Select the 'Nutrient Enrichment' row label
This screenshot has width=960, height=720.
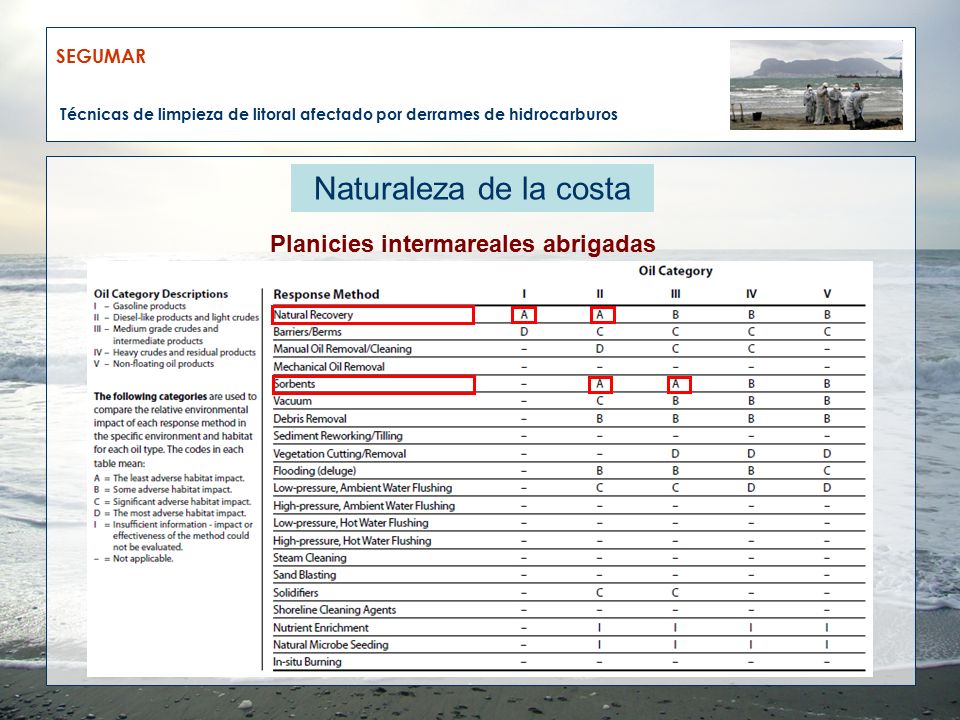(321, 628)
